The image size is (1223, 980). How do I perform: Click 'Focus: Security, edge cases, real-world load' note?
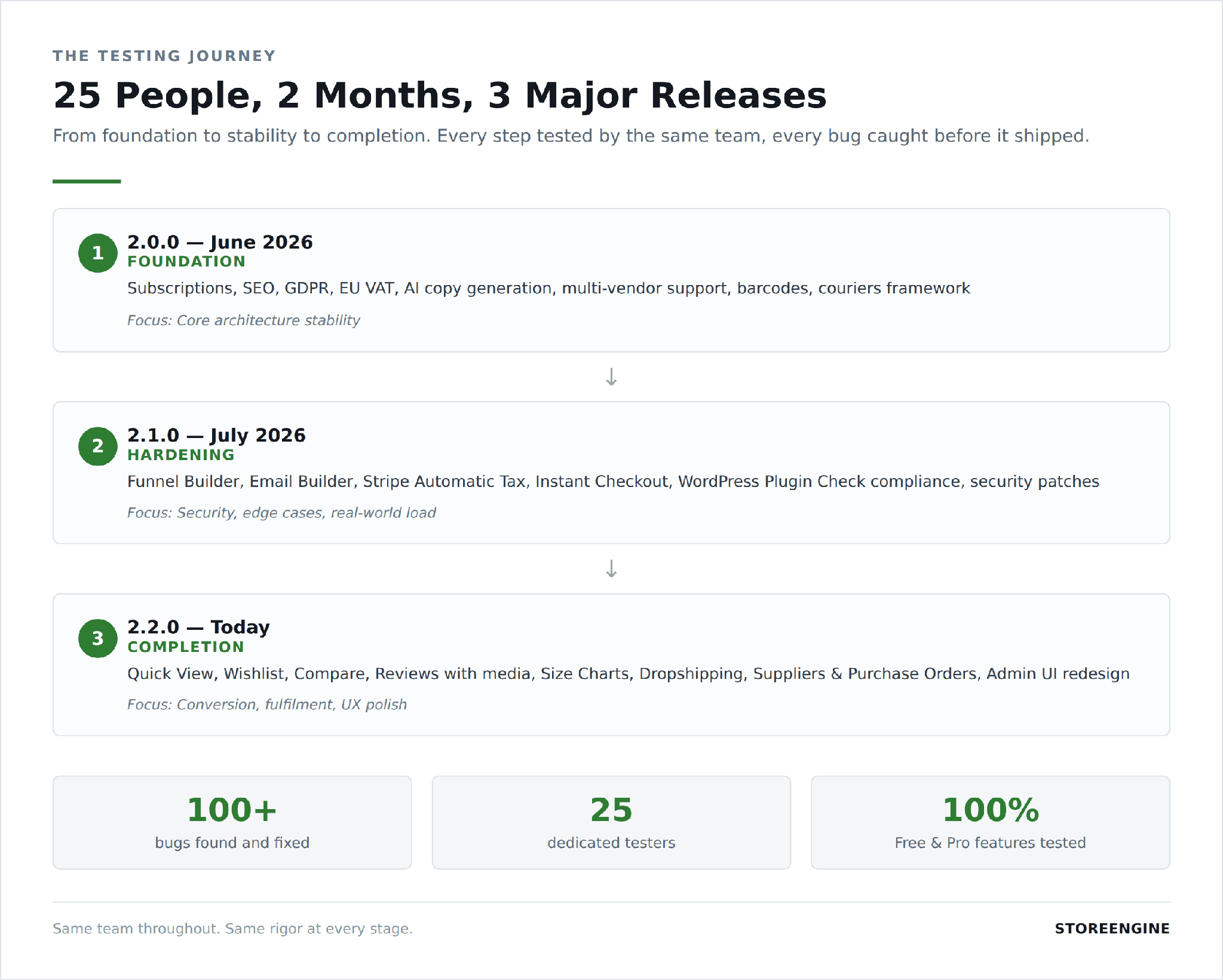(x=281, y=513)
